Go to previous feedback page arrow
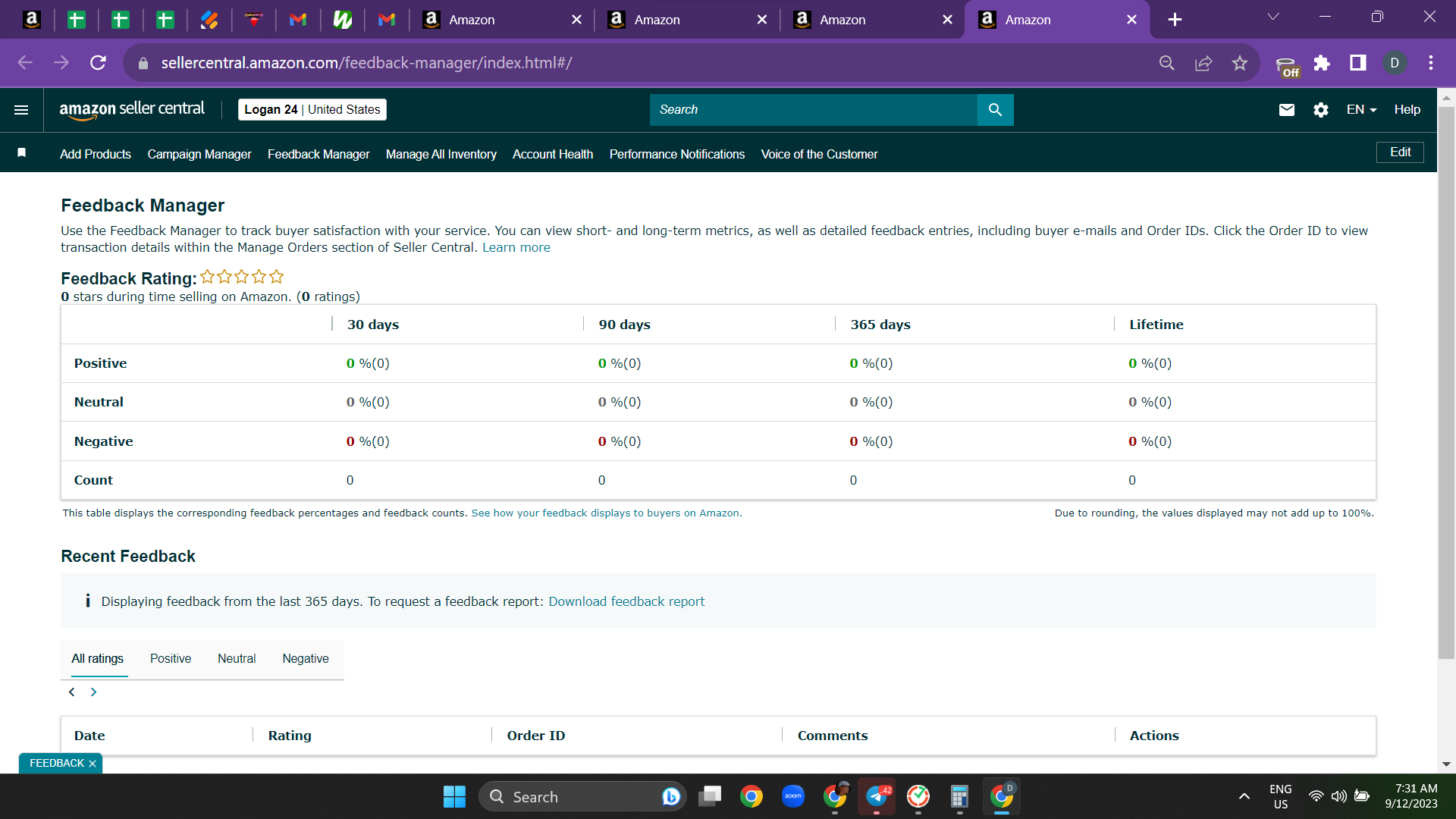Screen dimensions: 1456x819 (x=72, y=692)
